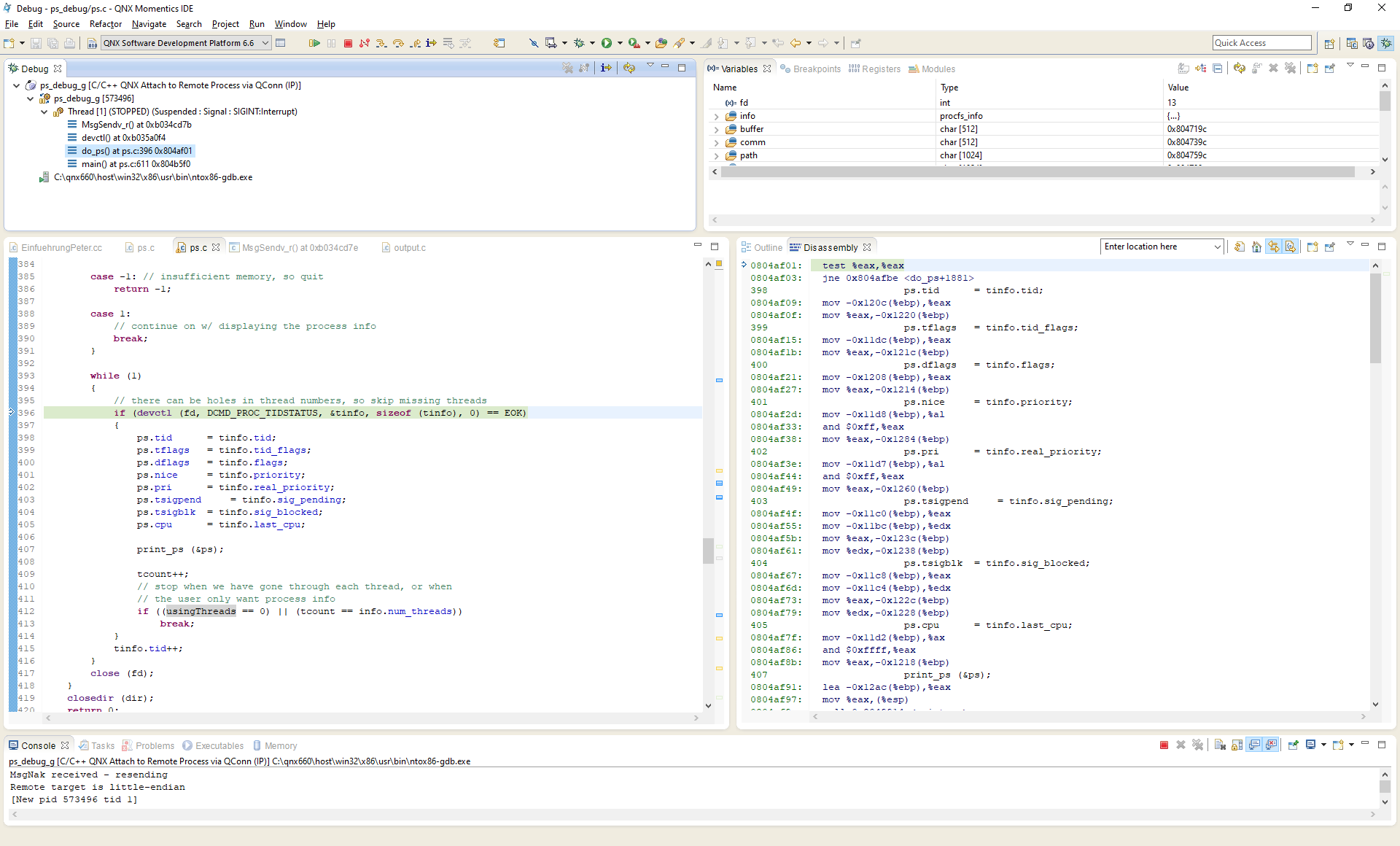Toggle Scroll Lock in Console toolbar
The height and width of the screenshot is (846, 1400).
[x=1237, y=745]
